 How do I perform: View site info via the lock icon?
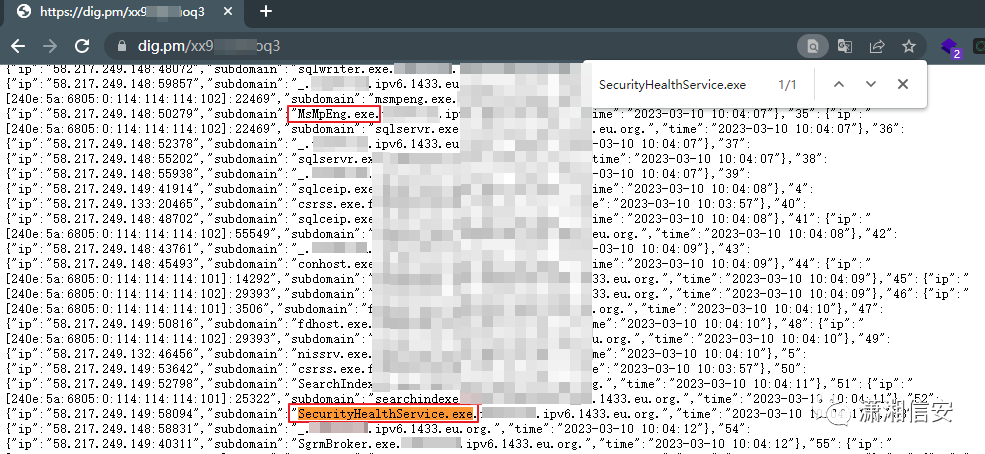[x=122, y=46]
